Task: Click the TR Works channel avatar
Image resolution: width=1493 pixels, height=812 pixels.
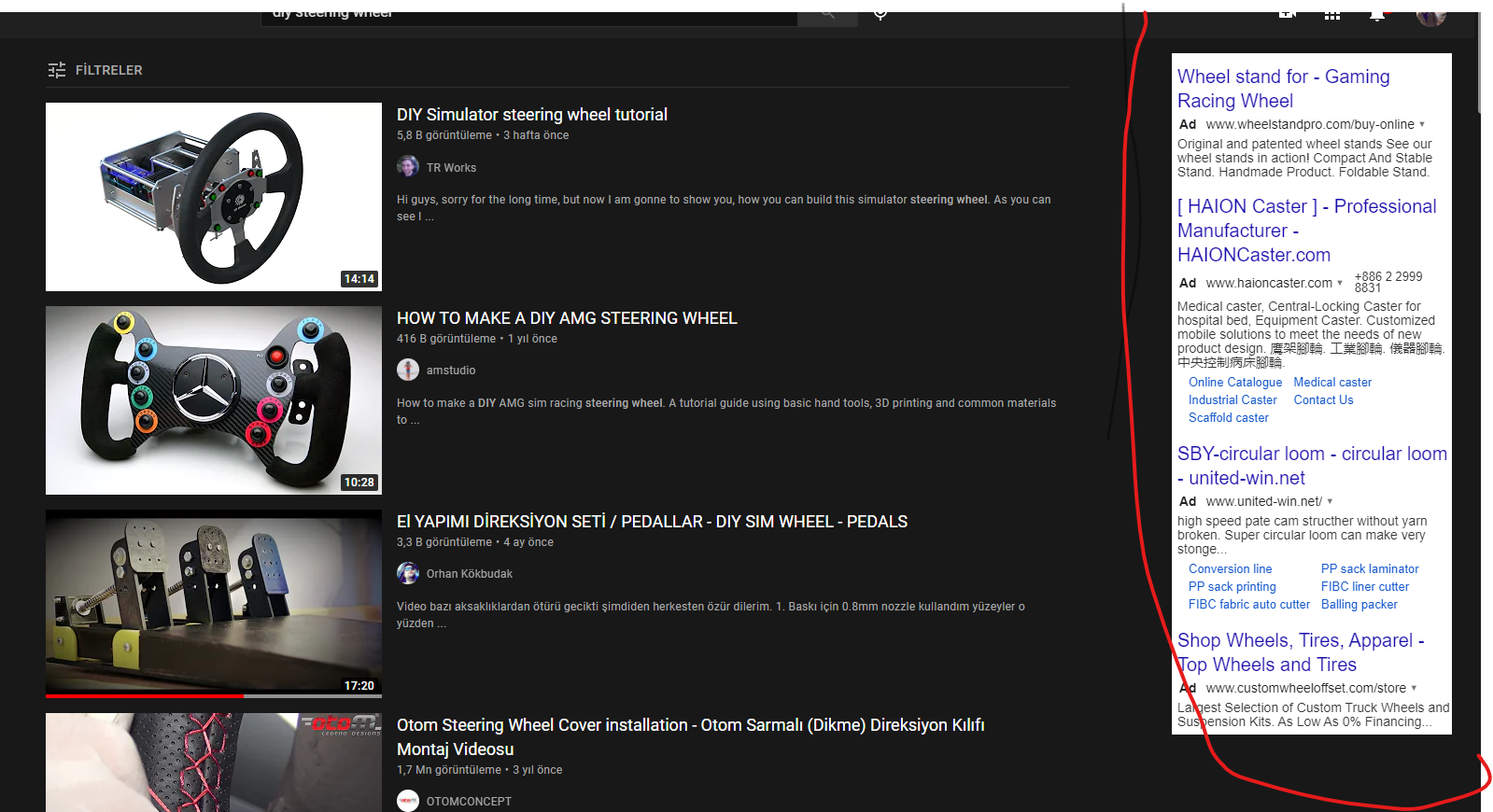Action: 408,167
